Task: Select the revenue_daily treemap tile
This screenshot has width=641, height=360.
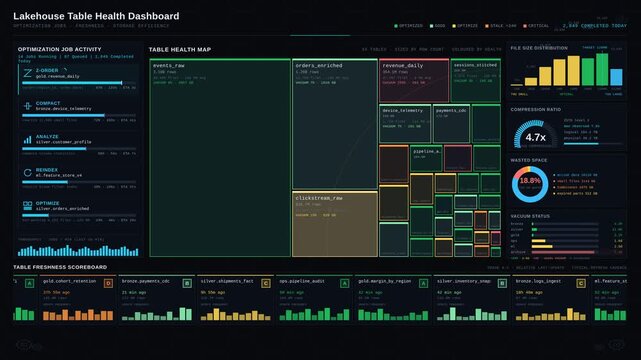Action: [x=414, y=80]
